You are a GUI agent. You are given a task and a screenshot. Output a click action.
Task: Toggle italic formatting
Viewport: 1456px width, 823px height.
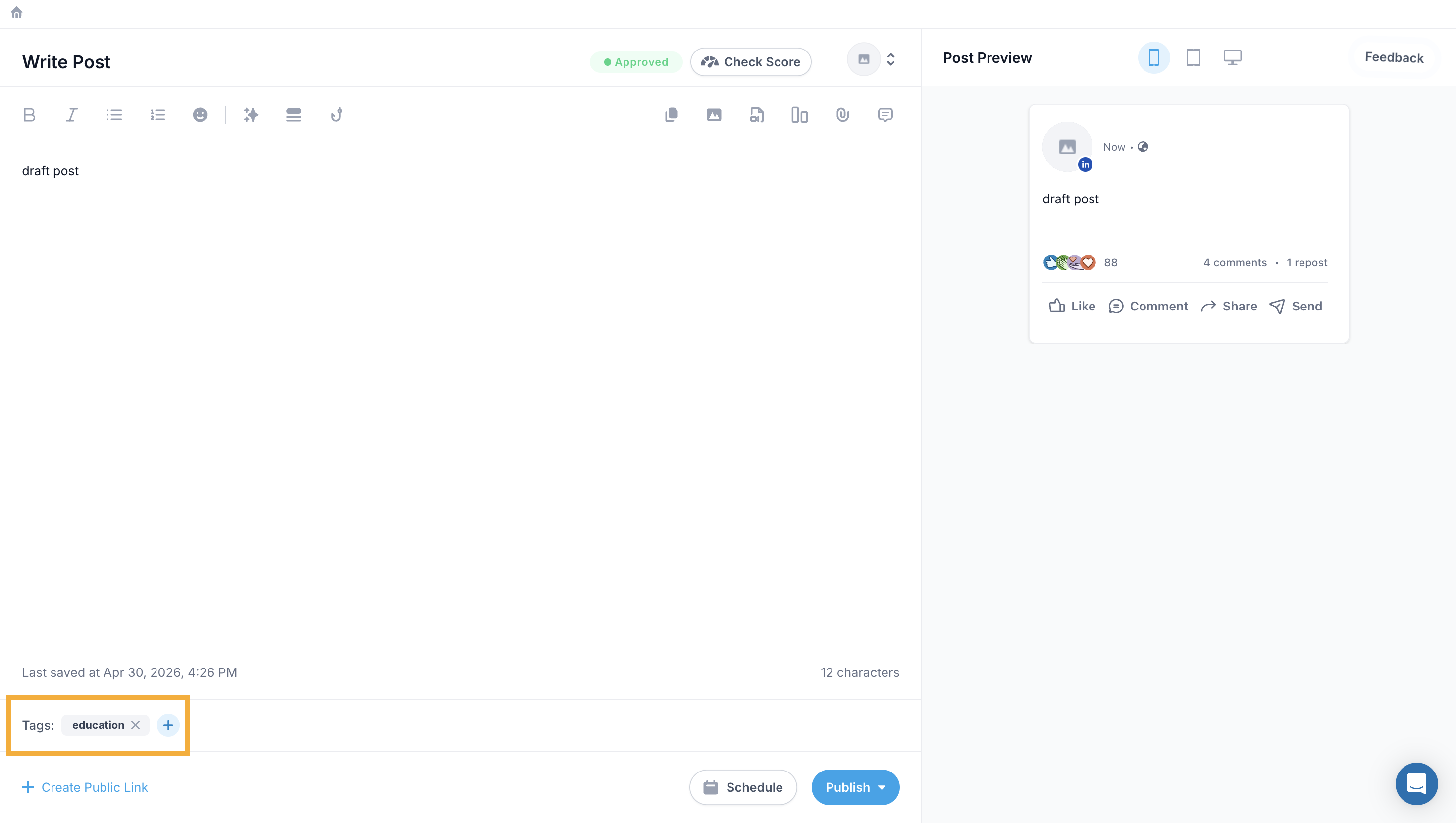(x=71, y=115)
